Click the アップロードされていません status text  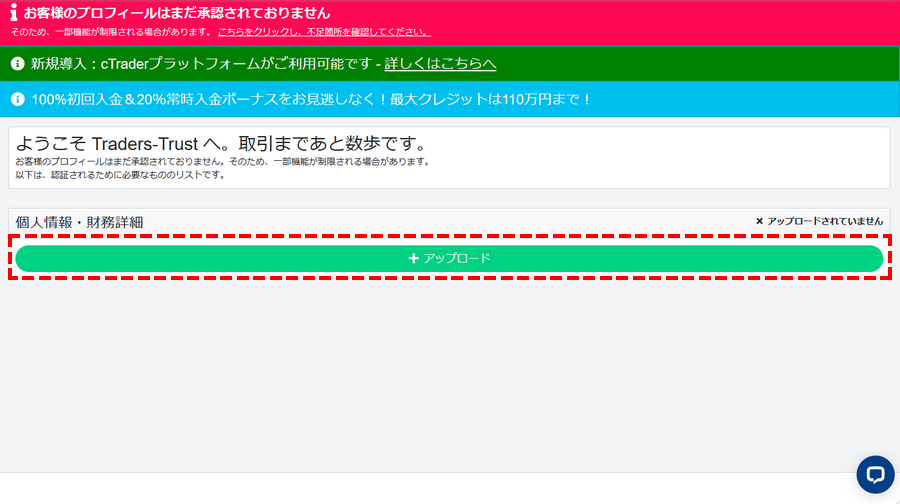click(825, 221)
